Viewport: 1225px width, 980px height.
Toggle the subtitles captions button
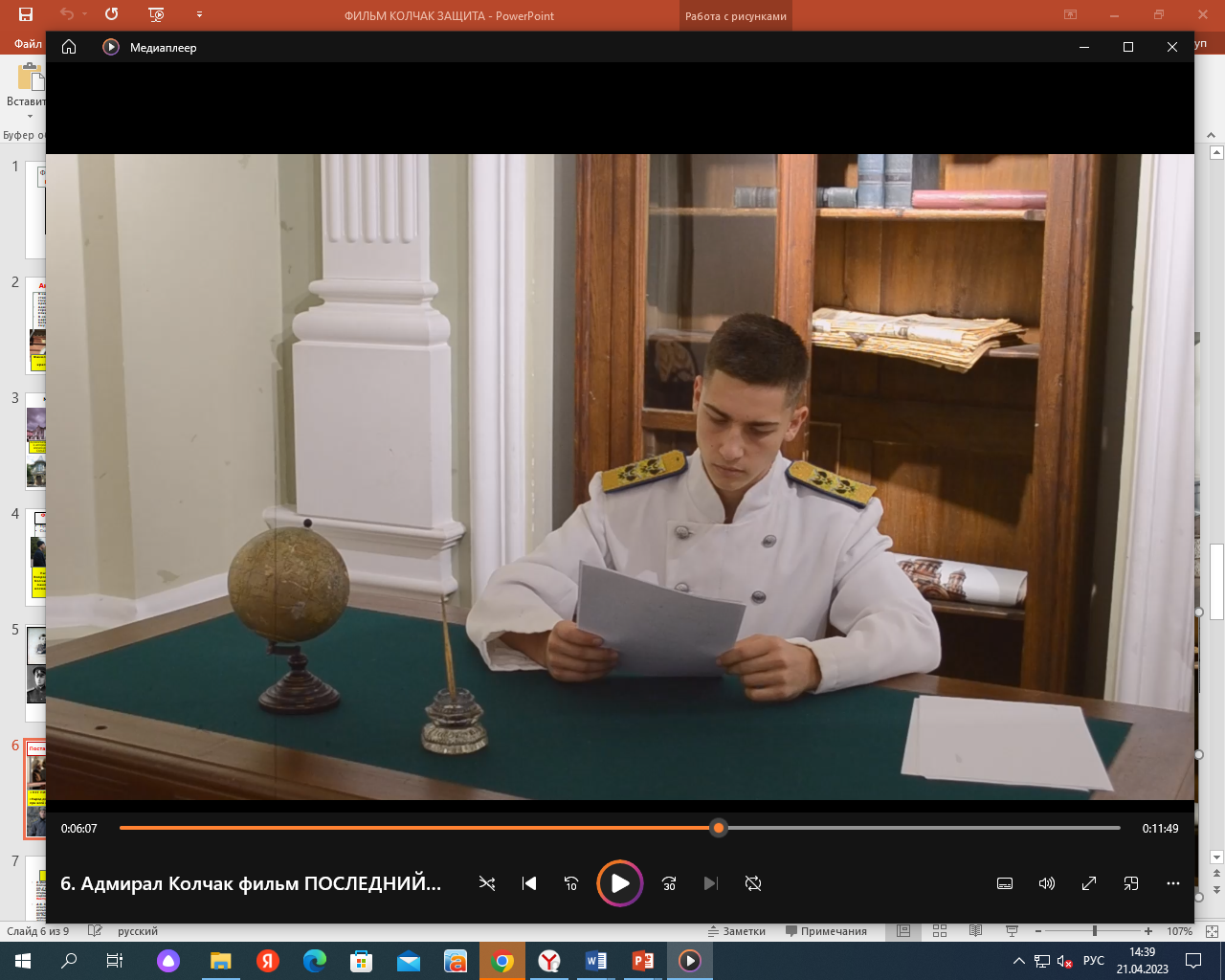pos(1005,883)
